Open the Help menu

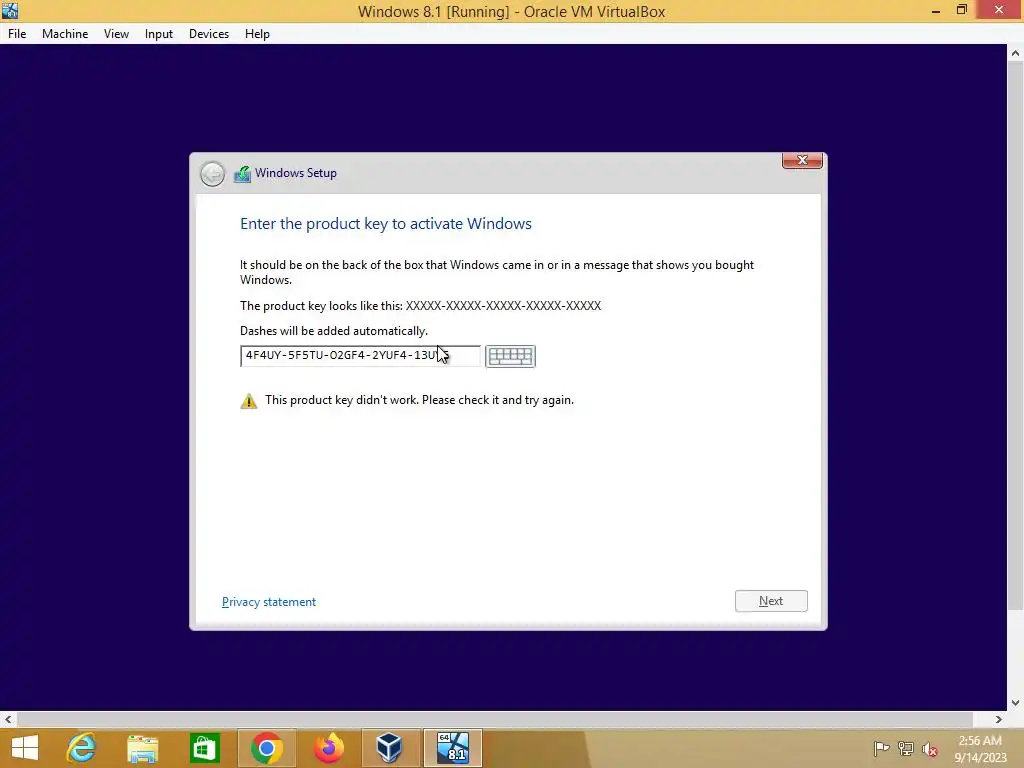click(x=257, y=34)
